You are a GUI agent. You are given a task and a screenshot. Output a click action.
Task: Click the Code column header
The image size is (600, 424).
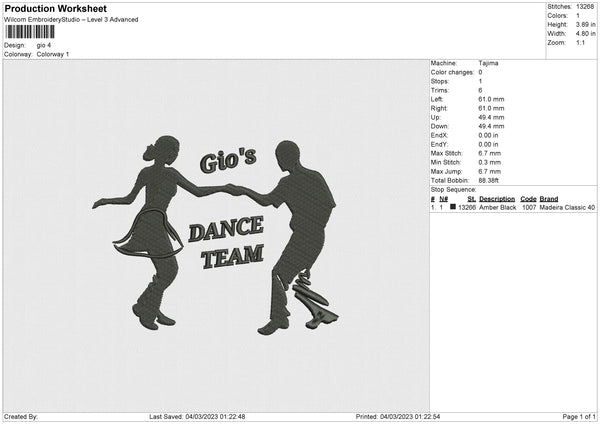click(x=528, y=199)
